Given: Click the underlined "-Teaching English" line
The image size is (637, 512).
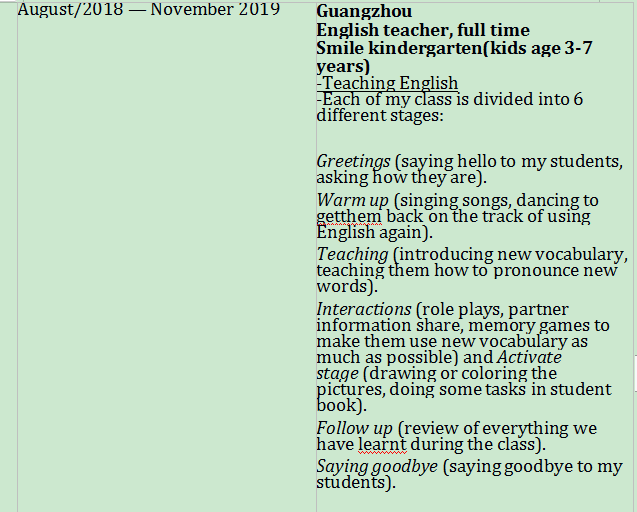Looking at the screenshot, I should [387, 83].
